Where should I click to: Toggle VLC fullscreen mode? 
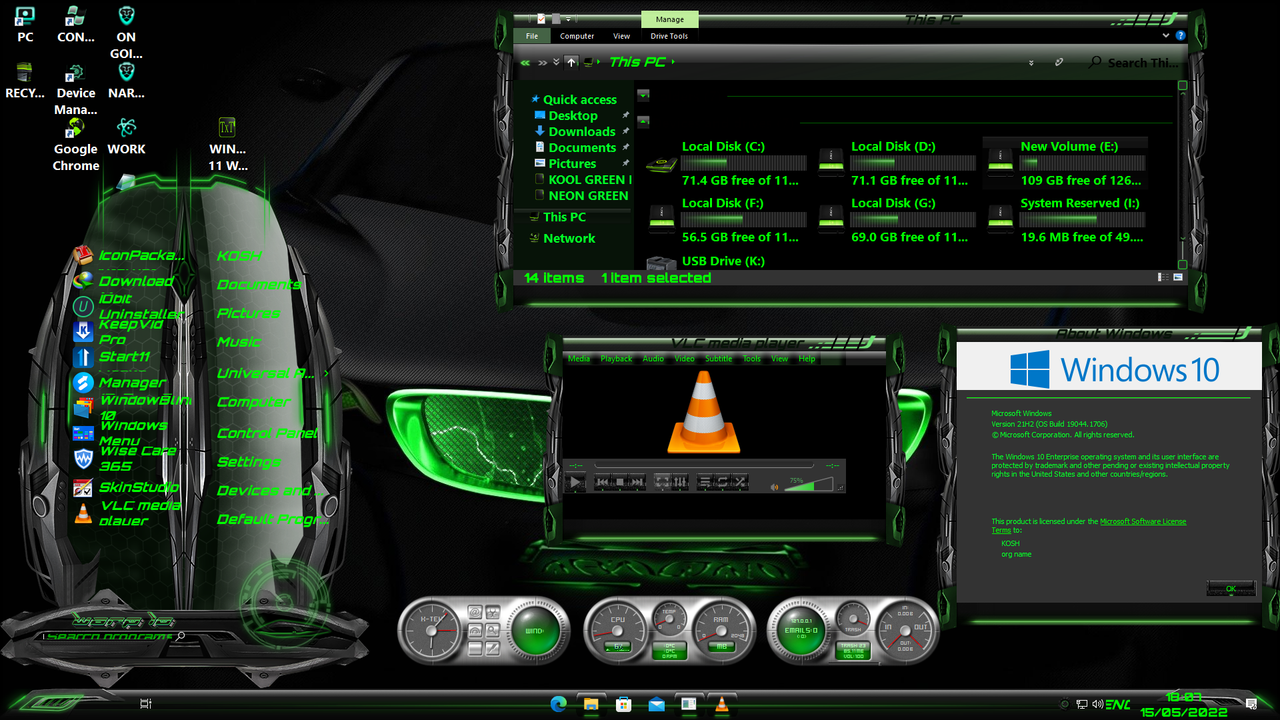click(x=663, y=482)
